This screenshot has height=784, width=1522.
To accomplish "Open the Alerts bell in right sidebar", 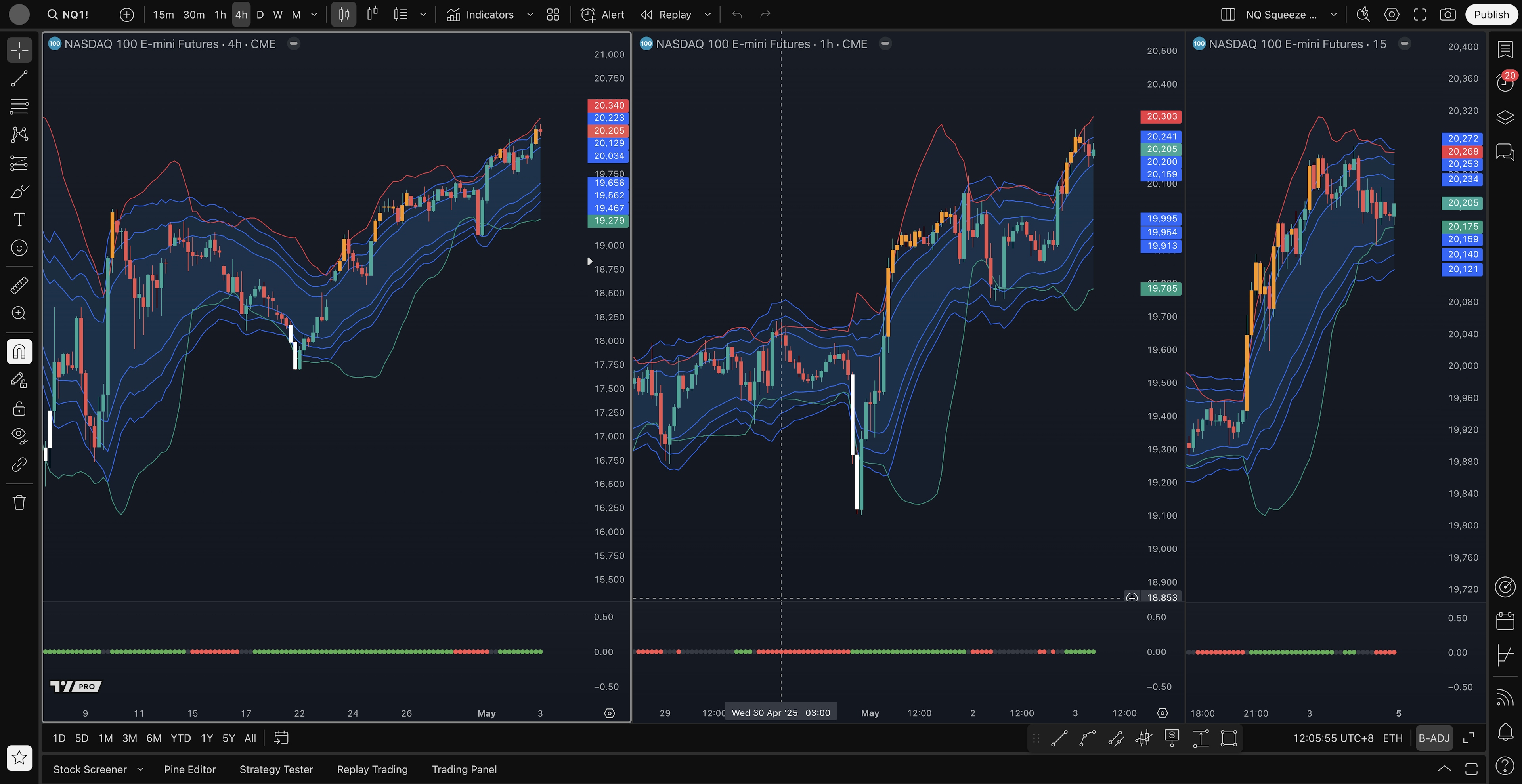I will click(x=1505, y=732).
